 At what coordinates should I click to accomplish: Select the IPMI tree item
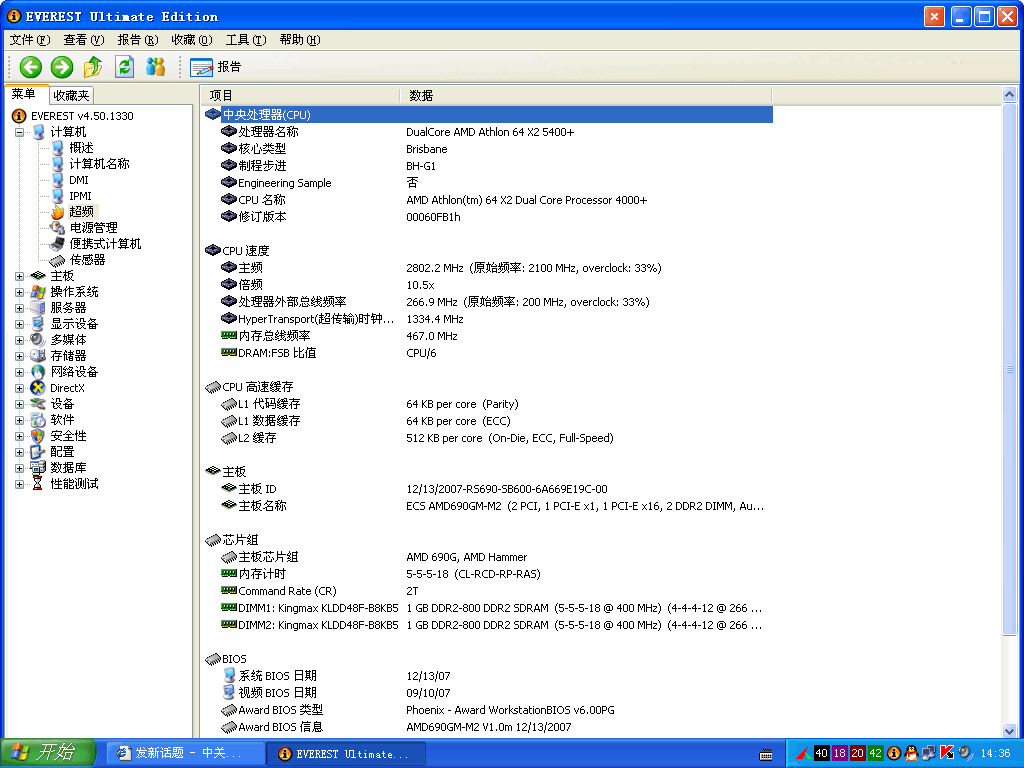click(80, 196)
